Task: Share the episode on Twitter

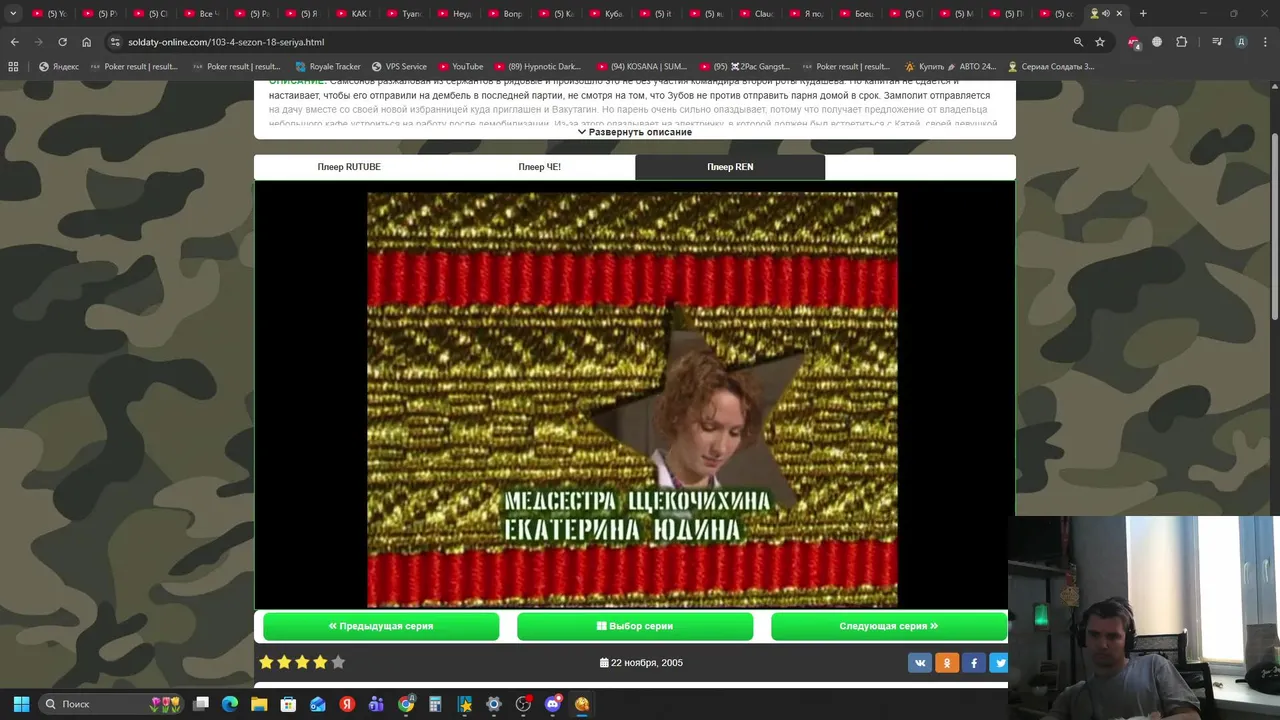Action: pos(999,662)
